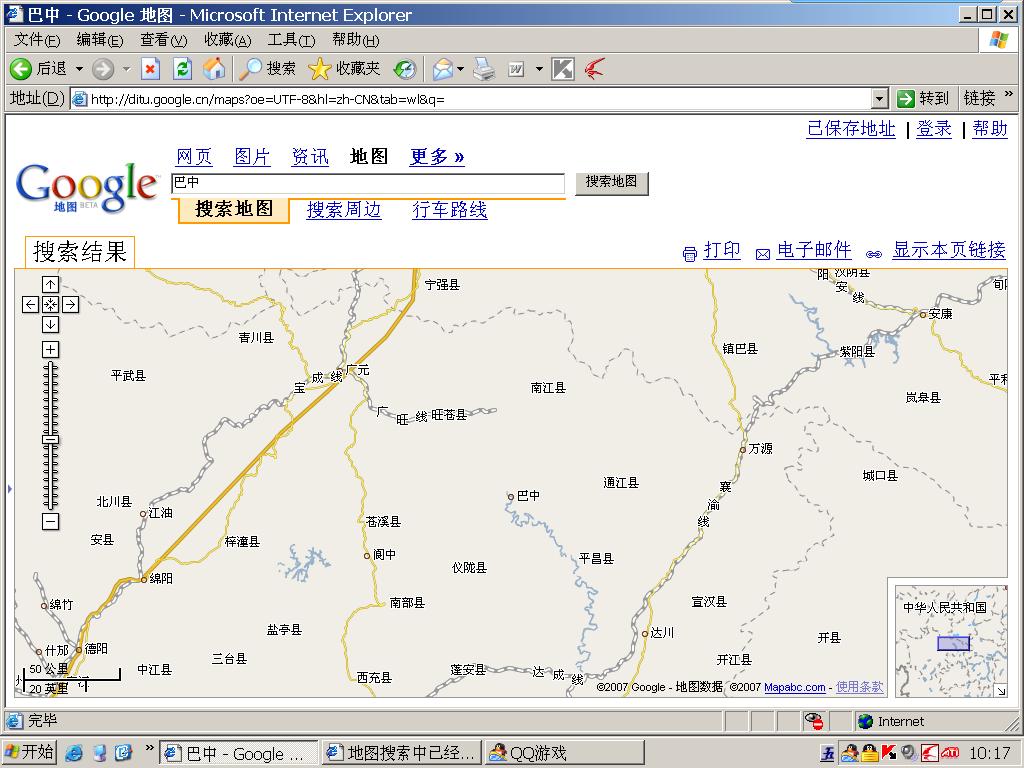Click in the map search input field
Screen dimensions: 1024x768
pyautogui.click(x=368, y=183)
